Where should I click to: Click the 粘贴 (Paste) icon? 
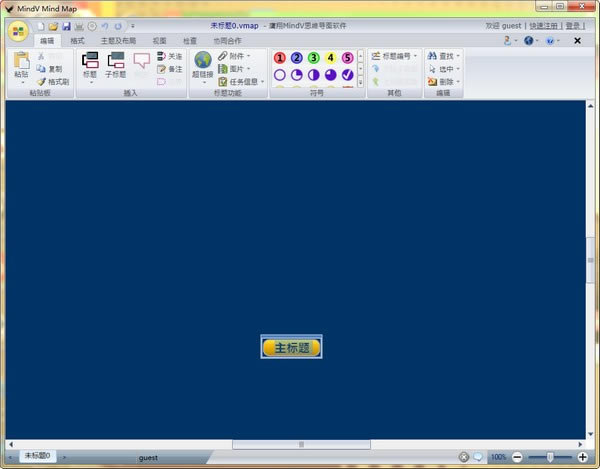[21, 62]
